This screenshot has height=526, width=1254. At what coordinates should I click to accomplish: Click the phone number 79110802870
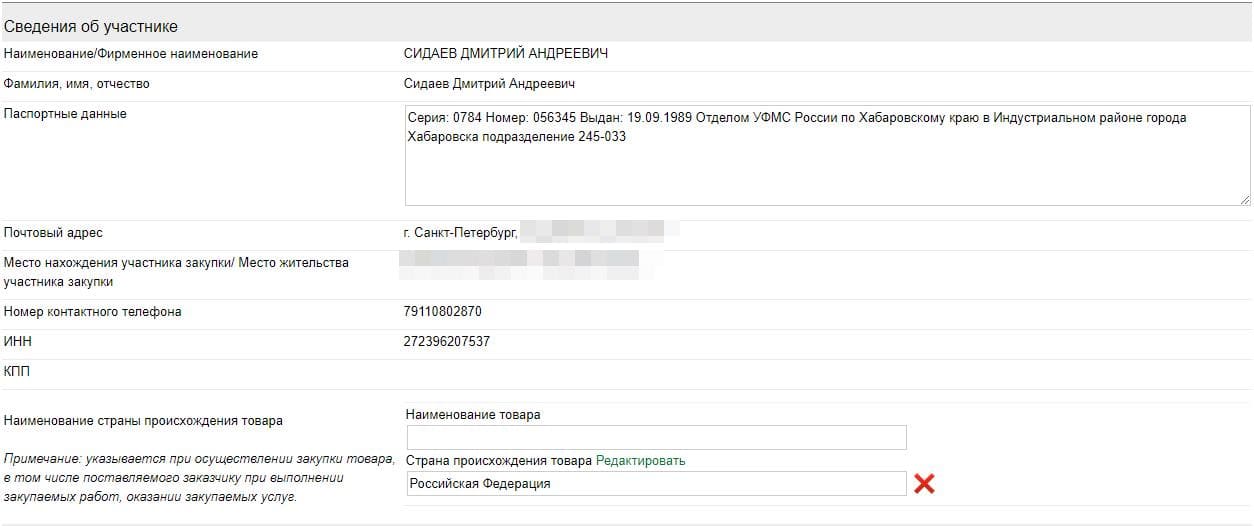coord(442,312)
